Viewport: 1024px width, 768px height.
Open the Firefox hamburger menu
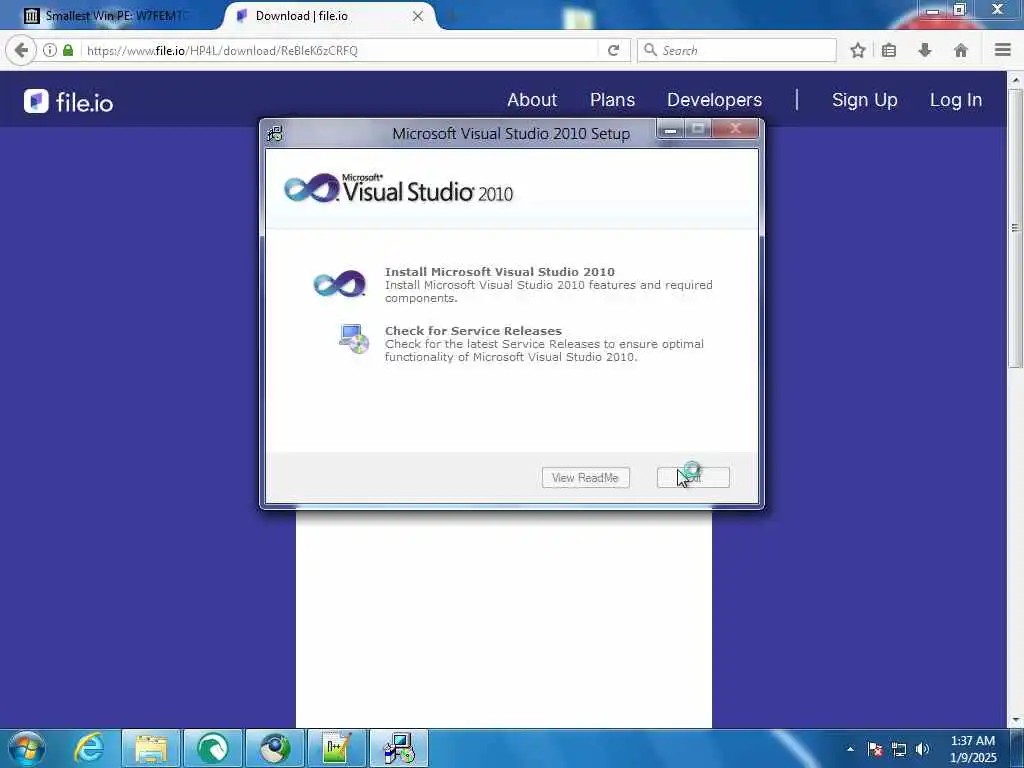click(x=1003, y=50)
